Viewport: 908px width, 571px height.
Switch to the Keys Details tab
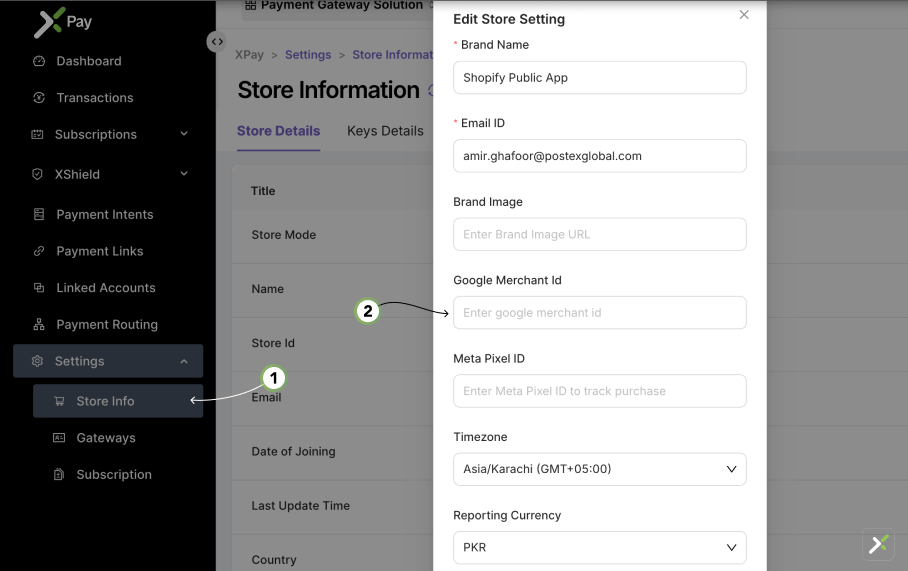[385, 131]
